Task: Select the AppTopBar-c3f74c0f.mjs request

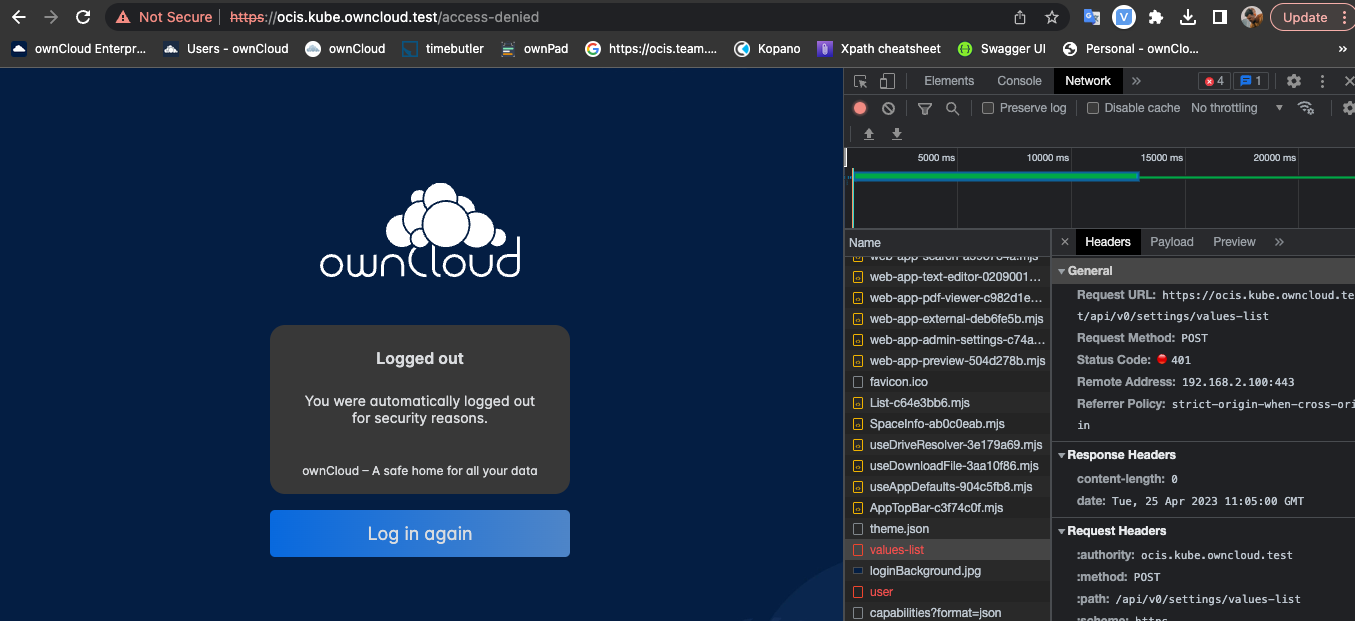Action: pyautogui.click(x=947, y=508)
